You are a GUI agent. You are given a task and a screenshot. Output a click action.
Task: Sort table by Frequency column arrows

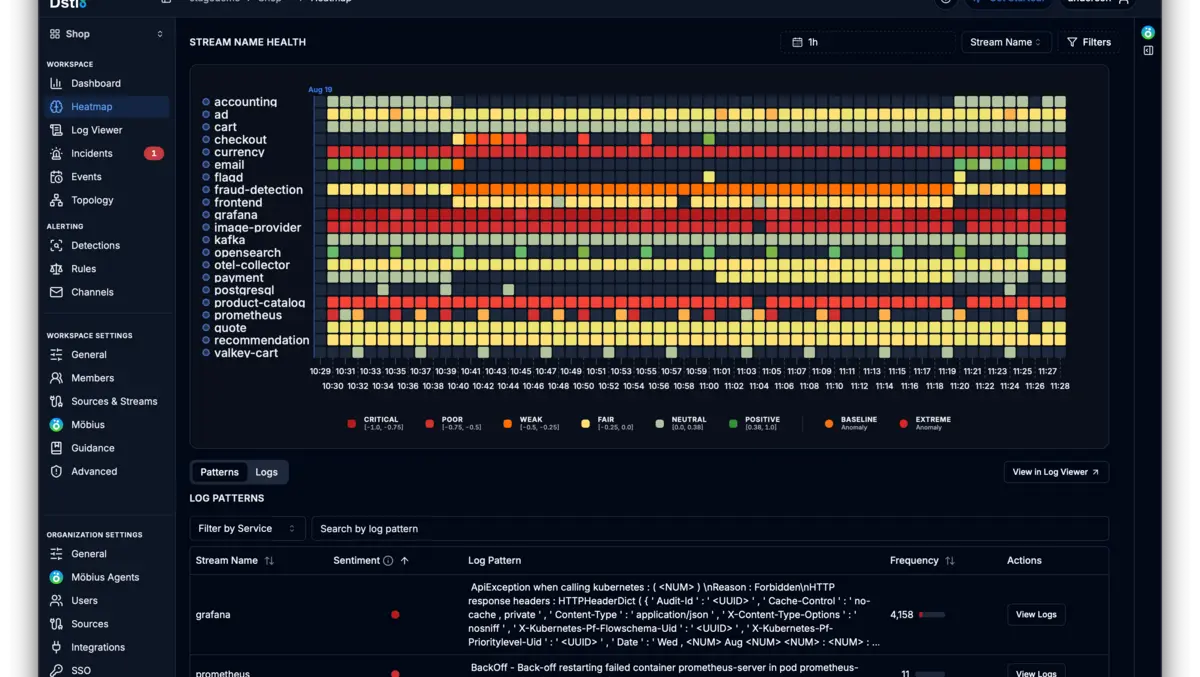click(950, 561)
